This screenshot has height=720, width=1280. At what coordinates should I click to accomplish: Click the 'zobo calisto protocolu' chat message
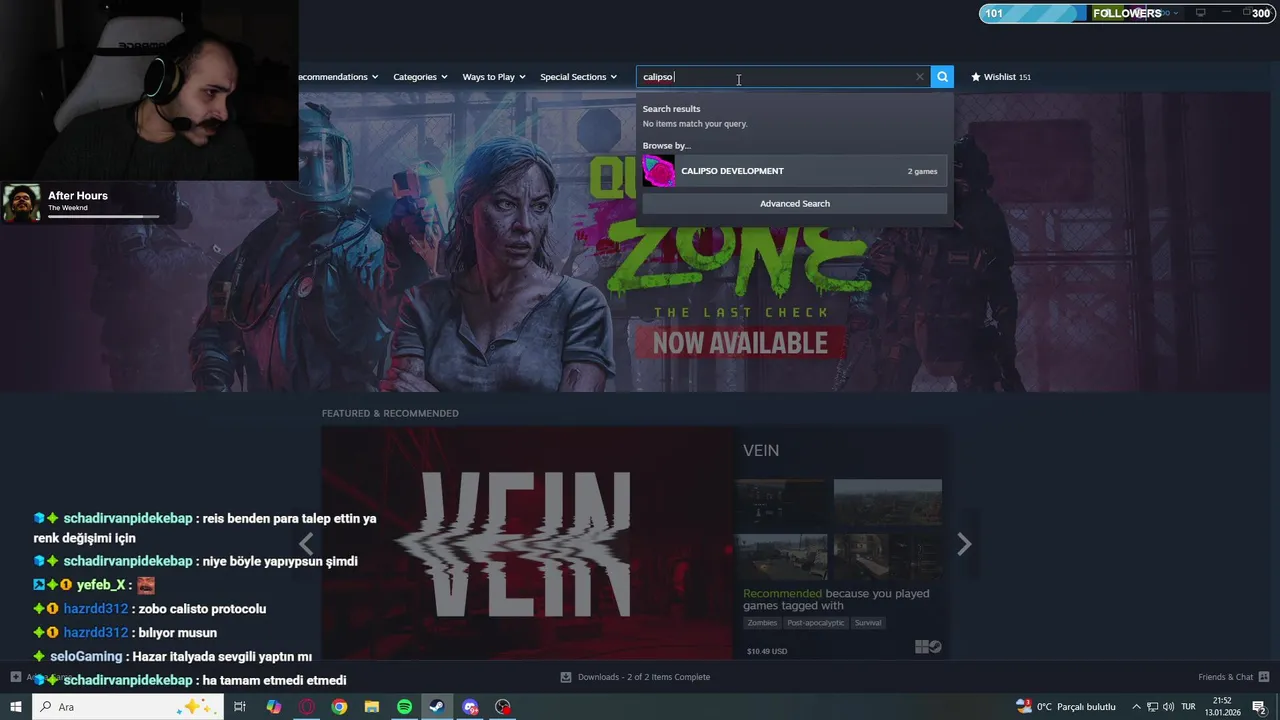tap(203, 609)
